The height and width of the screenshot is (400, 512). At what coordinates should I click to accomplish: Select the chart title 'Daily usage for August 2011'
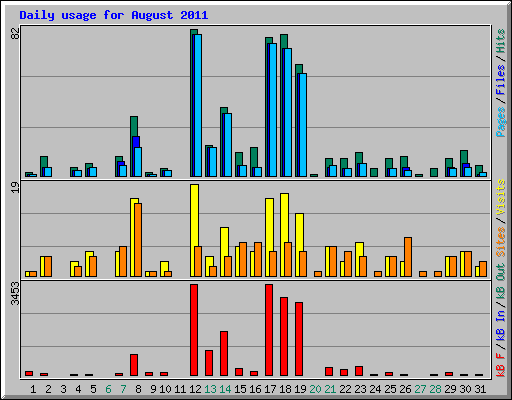tap(114, 15)
